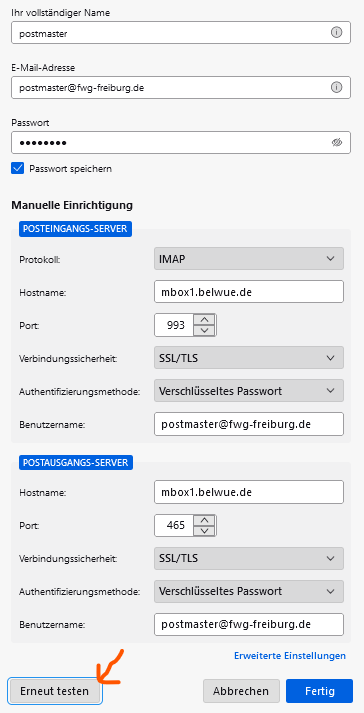The height and width of the screenshot is (713, 364).
Task: Click the Erneut testen button
Action: [55, 691]
